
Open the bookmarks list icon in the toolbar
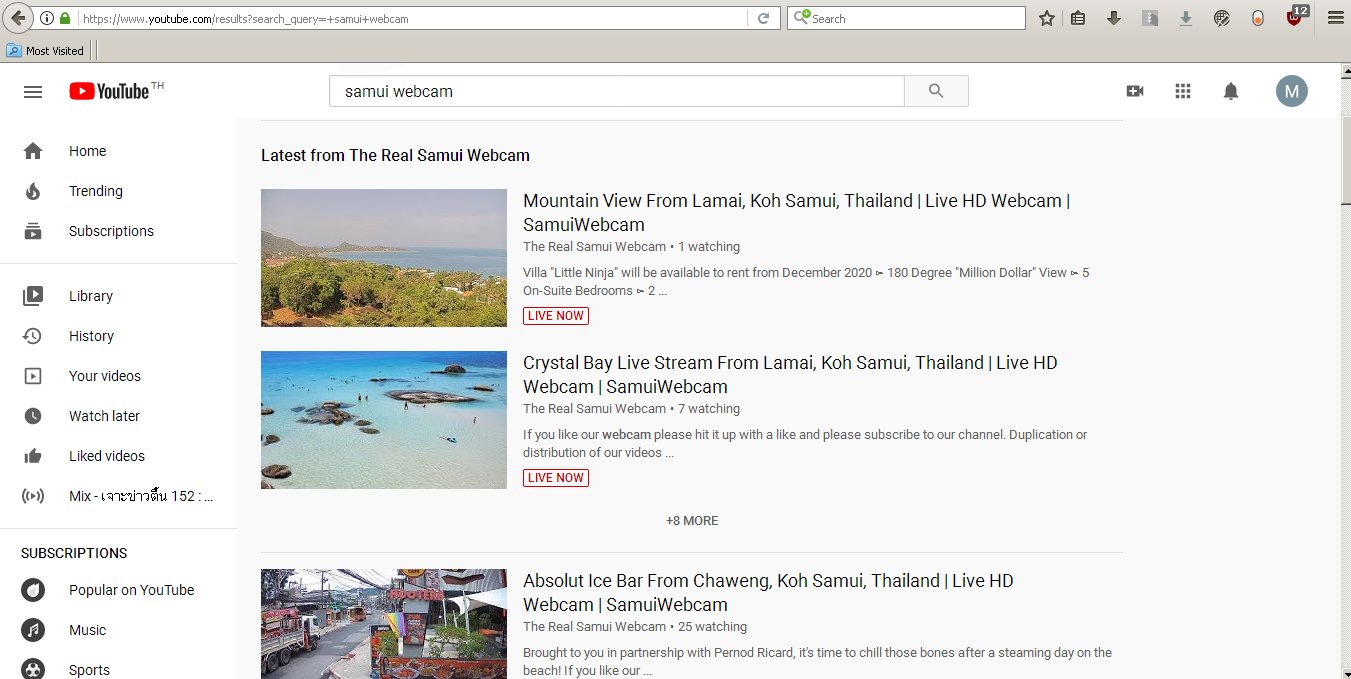coord(1078,18)
